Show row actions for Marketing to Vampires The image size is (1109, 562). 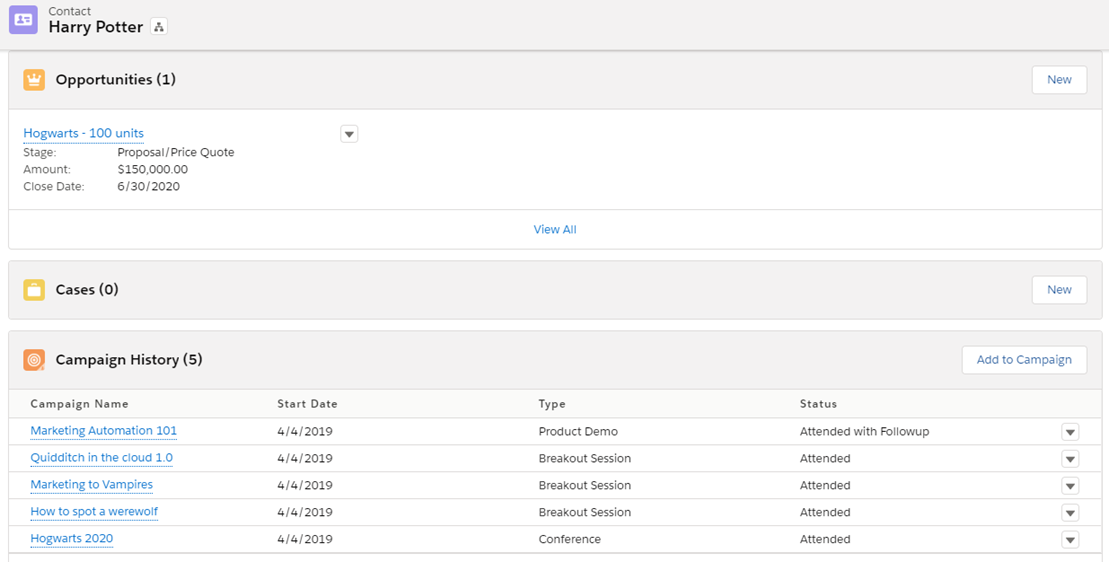1070,486
